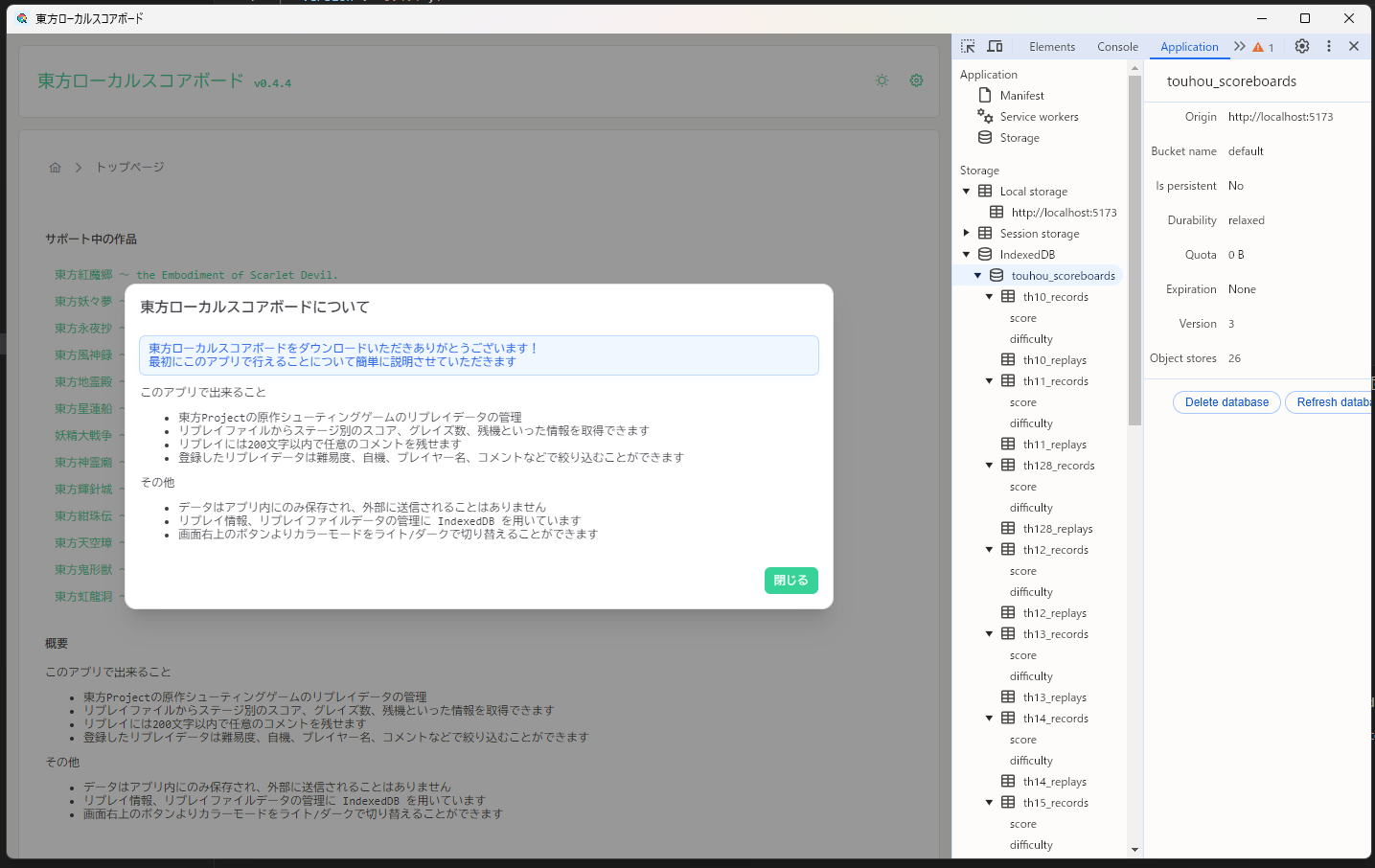
Task: Click the IndexedDB database icon
Action: click(x=985, y=254)
